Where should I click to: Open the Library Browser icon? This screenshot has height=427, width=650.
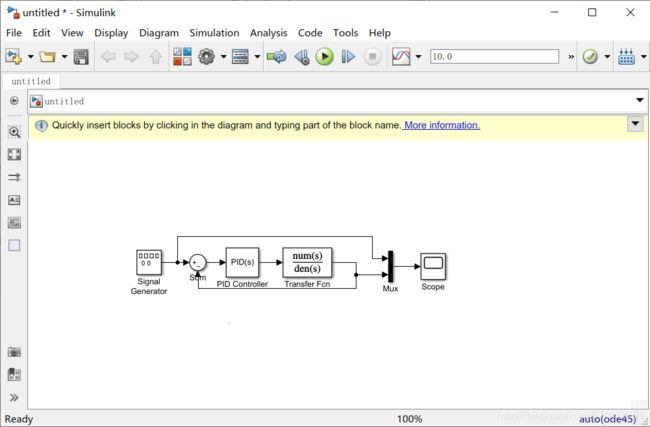[182, 56]
